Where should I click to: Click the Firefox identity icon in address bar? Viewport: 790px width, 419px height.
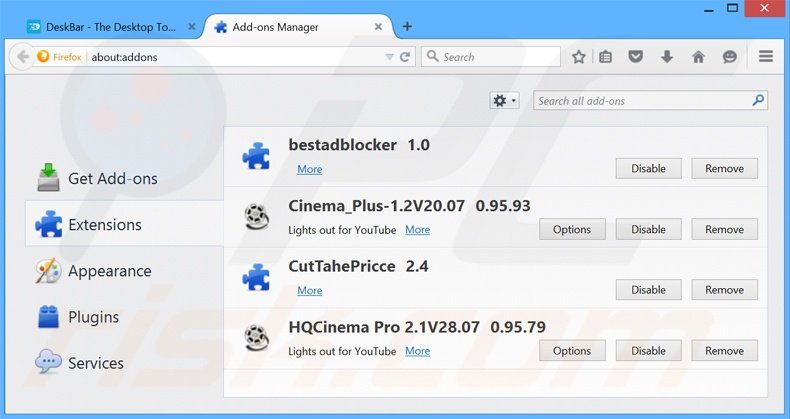click(59, 57)
